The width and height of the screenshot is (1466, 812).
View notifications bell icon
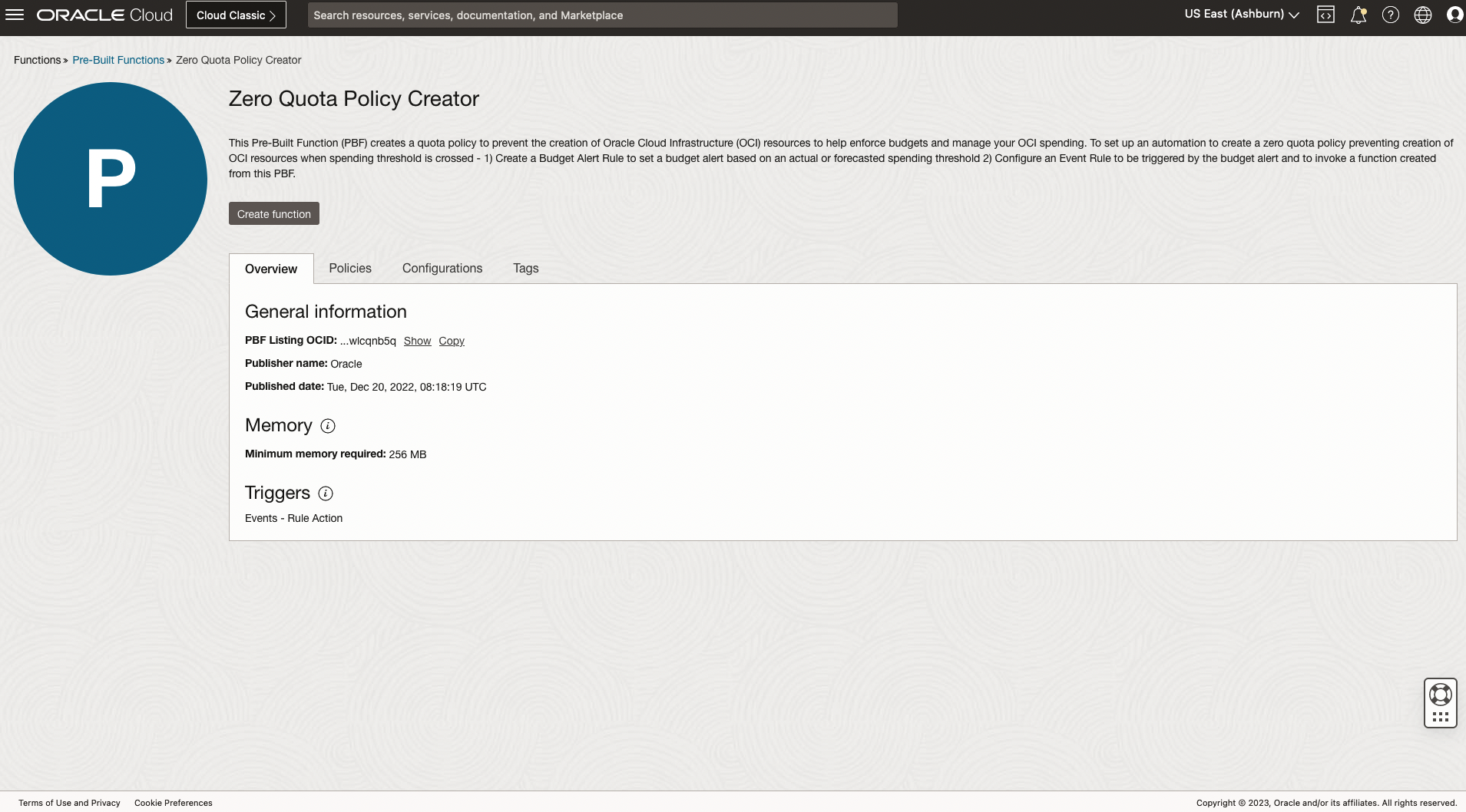pyautogui.click(x=1358, y=15)
